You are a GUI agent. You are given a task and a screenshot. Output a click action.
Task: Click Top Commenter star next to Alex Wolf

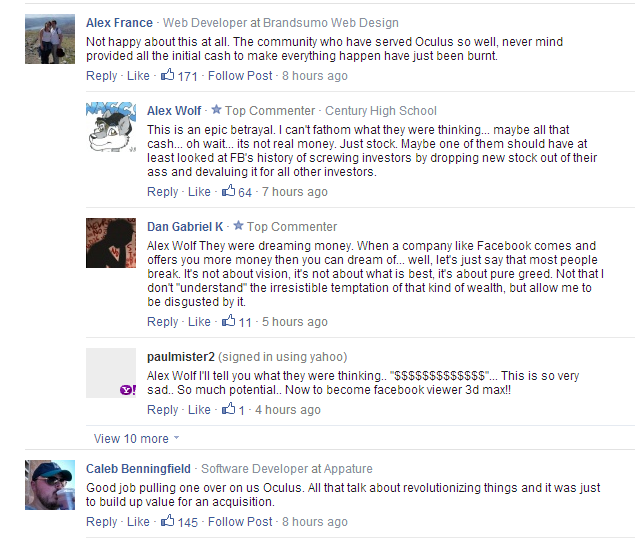click(216, 110)
